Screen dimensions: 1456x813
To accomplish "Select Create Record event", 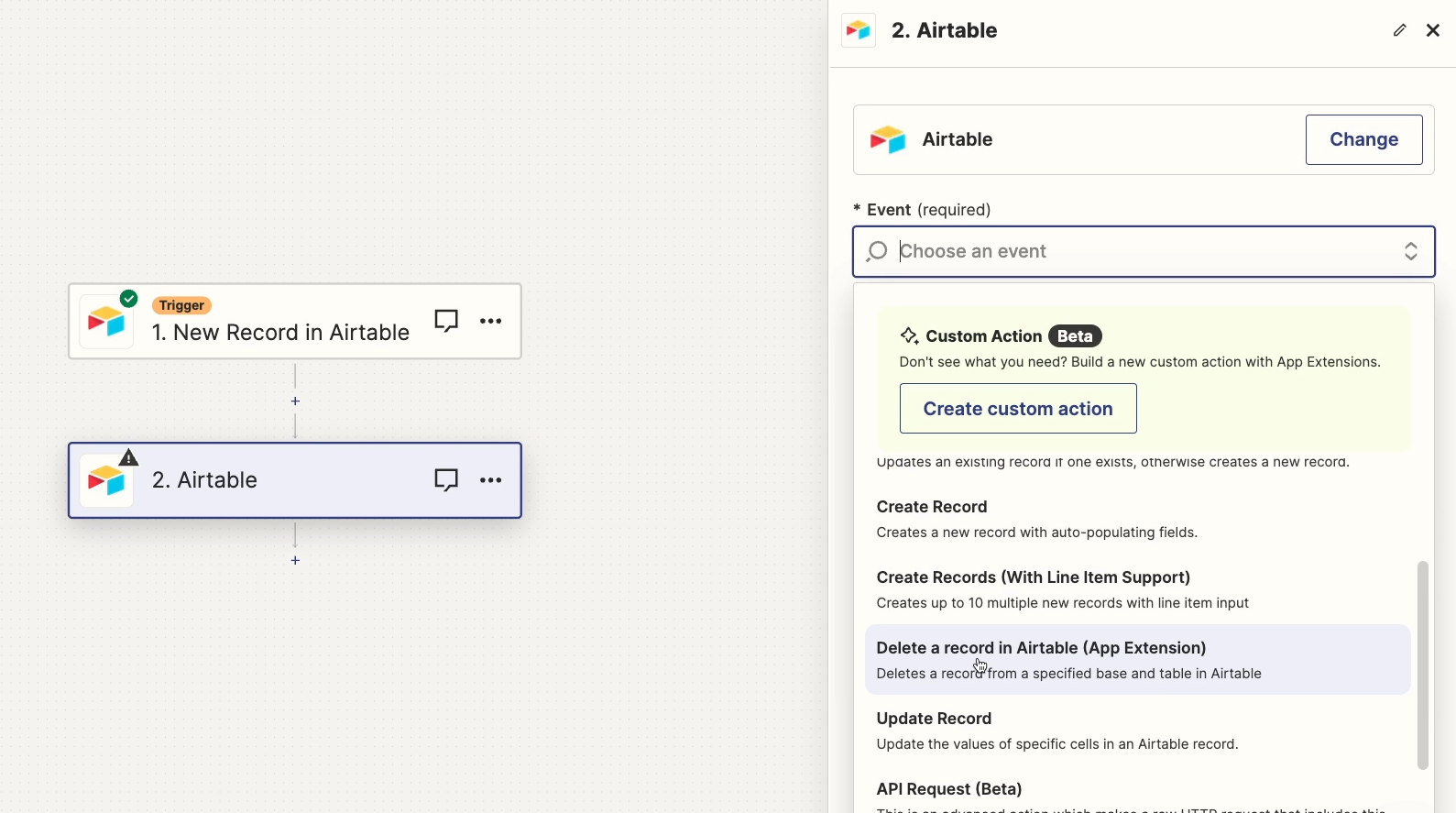I will (1137, 519).
